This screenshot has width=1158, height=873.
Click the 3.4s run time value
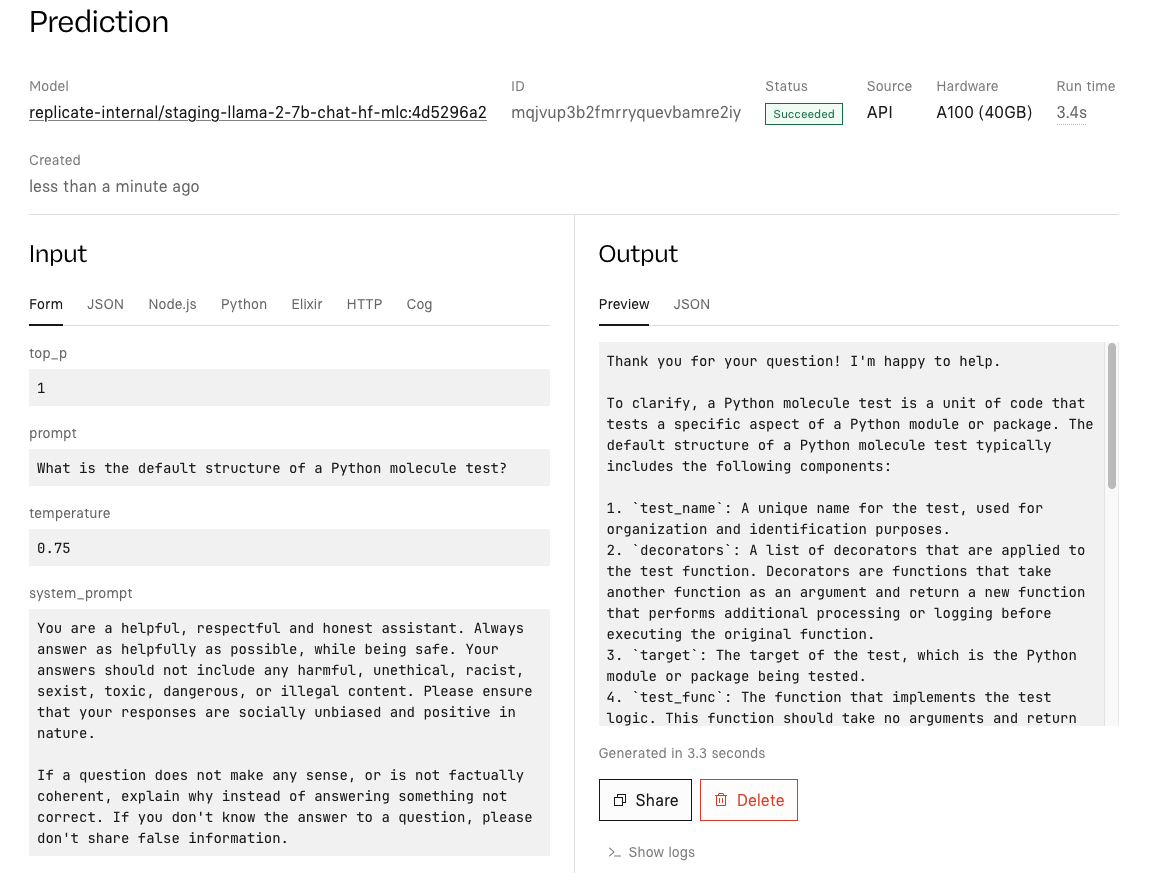click(x=1071, y=112)
